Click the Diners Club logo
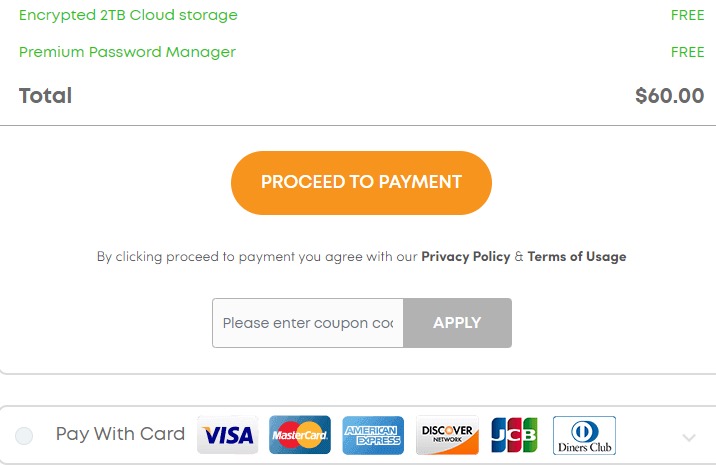Image resolution: width=716 pixels, height=465 pixels. coord(584,435)
